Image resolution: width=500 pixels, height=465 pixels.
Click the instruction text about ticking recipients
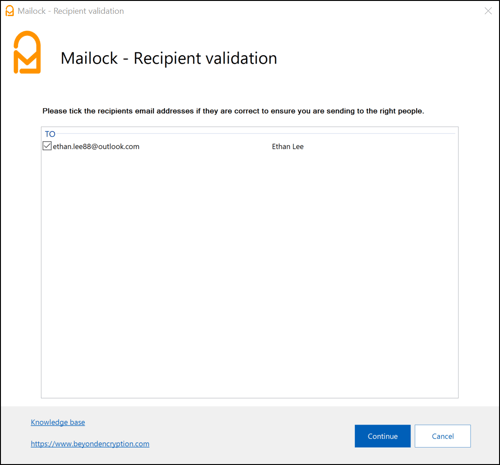click(233, 111)
